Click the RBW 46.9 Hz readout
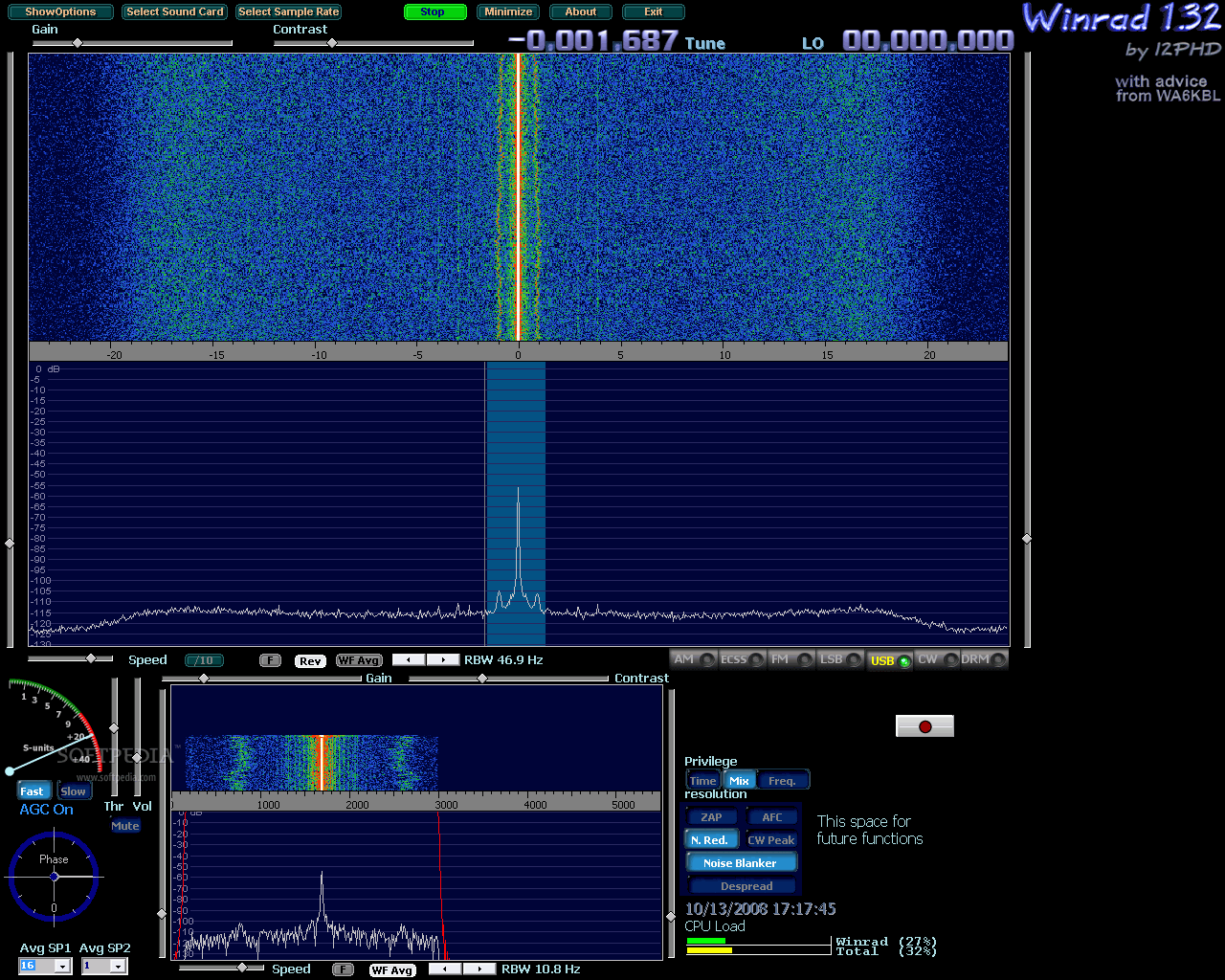The image size is (1225, 980). [503, 660]
